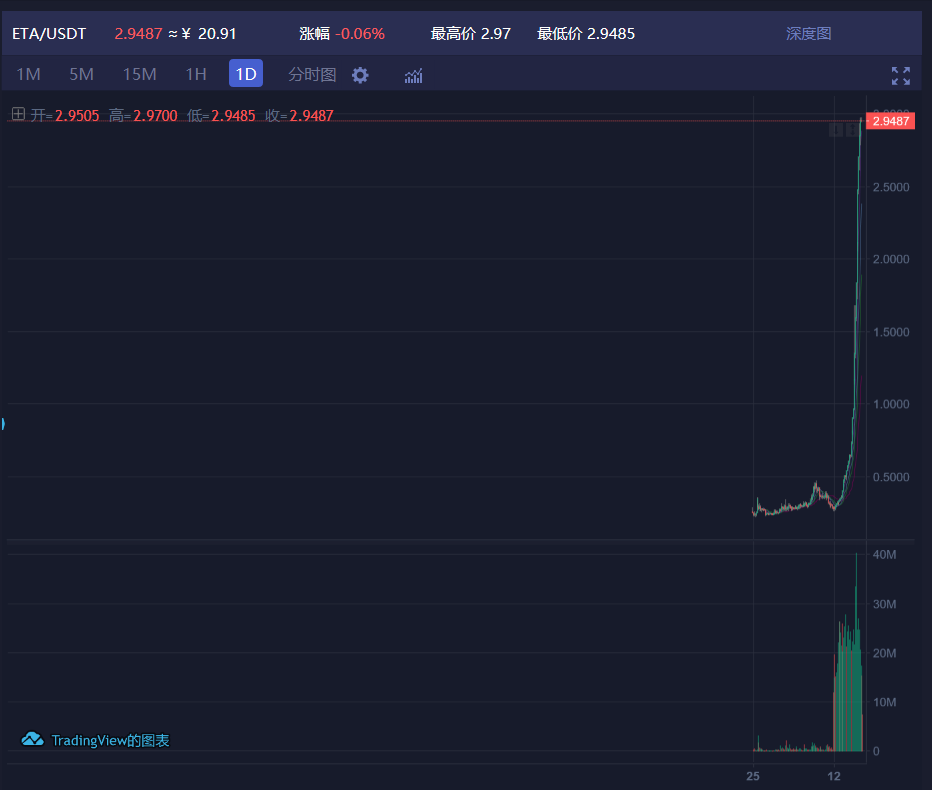This screenshot has height=790, width=932.
Task: Open the TradingView的图表 link
Action: [111, 740]
